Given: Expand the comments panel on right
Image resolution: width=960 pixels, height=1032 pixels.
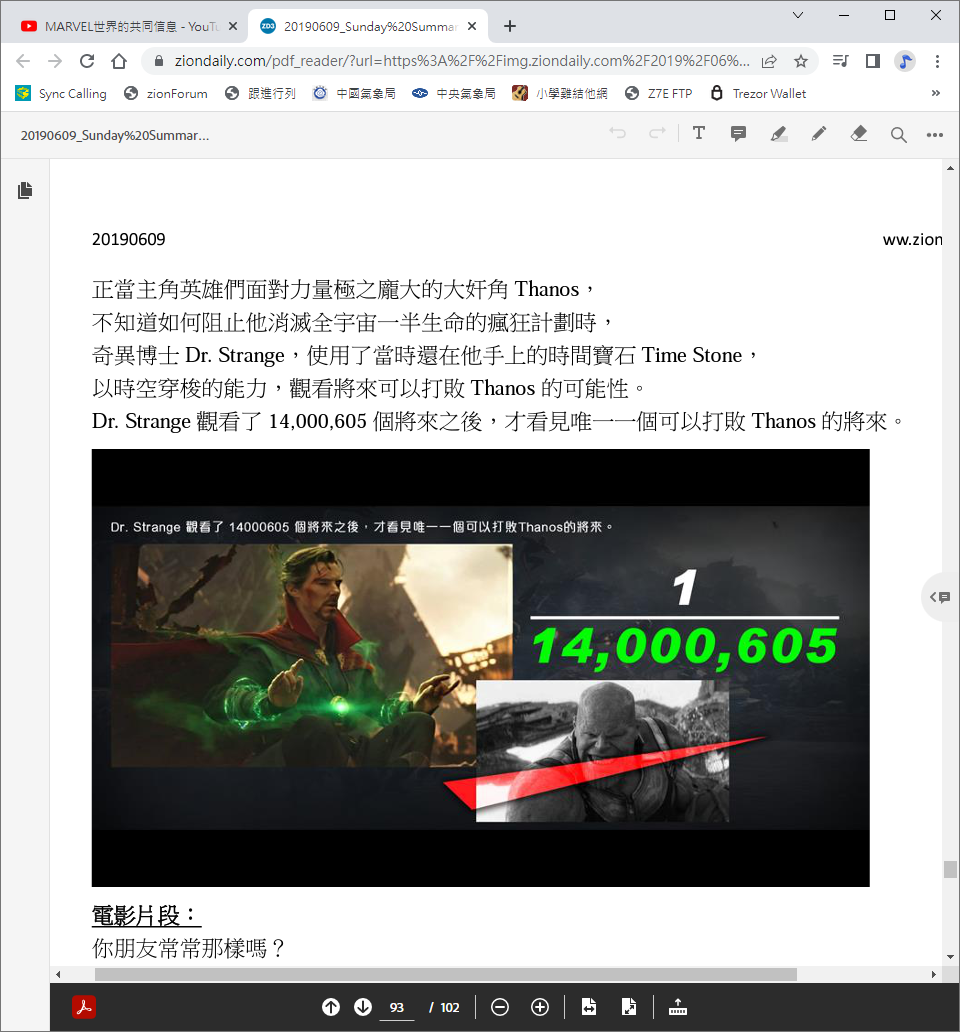Looking at the screenshot, I should pos(940,597).
